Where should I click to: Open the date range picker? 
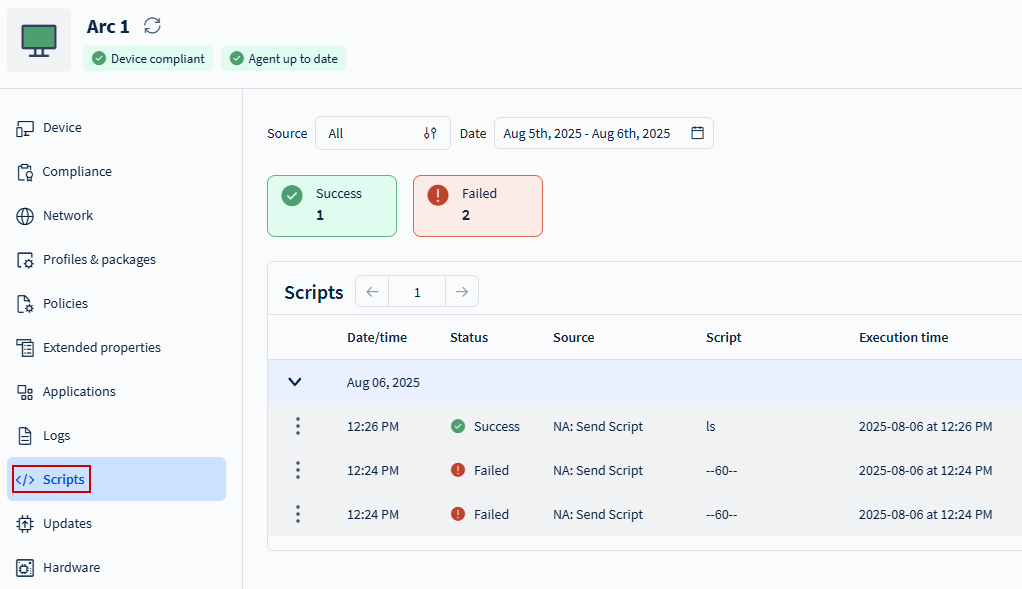603,133
